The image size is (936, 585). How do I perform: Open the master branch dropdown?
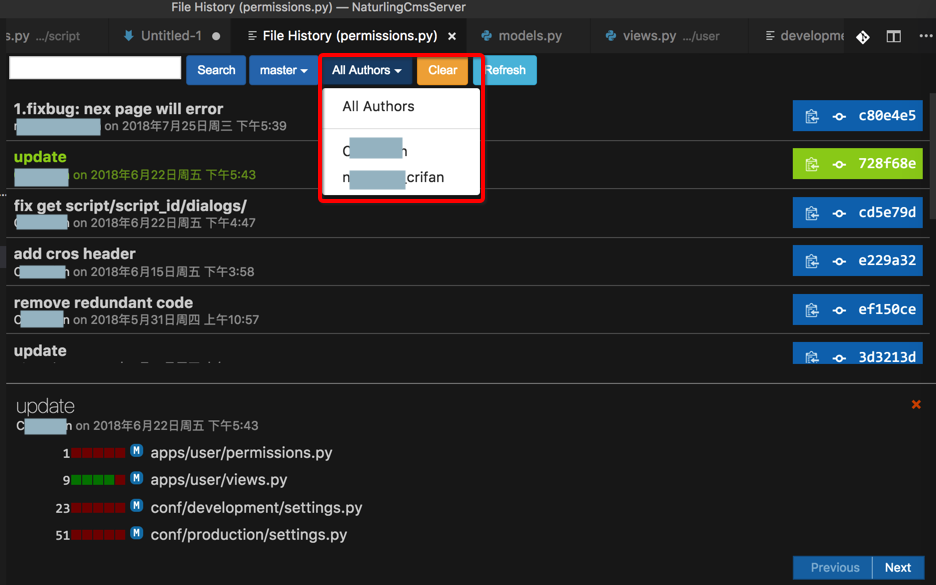284,70
